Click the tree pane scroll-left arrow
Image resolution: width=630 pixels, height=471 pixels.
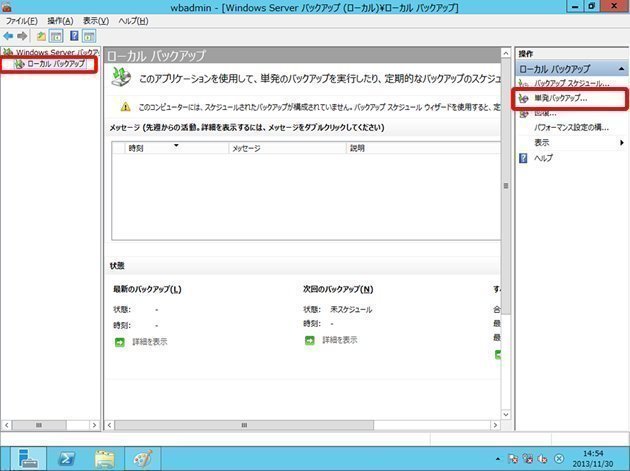(x=6, y=425)
